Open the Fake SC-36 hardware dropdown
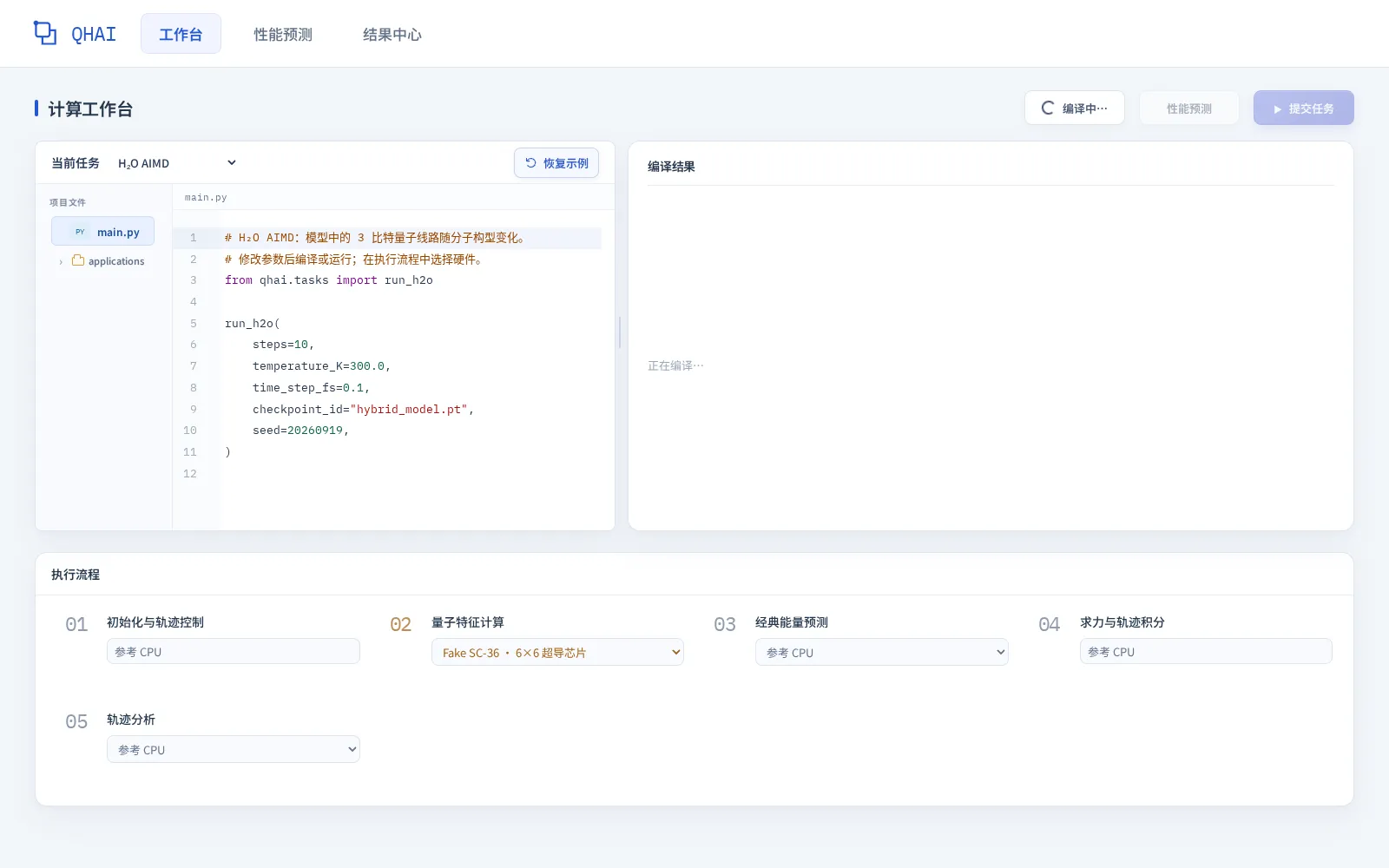Viewport: 1389px width, 868px height. [x=557, y=653]
